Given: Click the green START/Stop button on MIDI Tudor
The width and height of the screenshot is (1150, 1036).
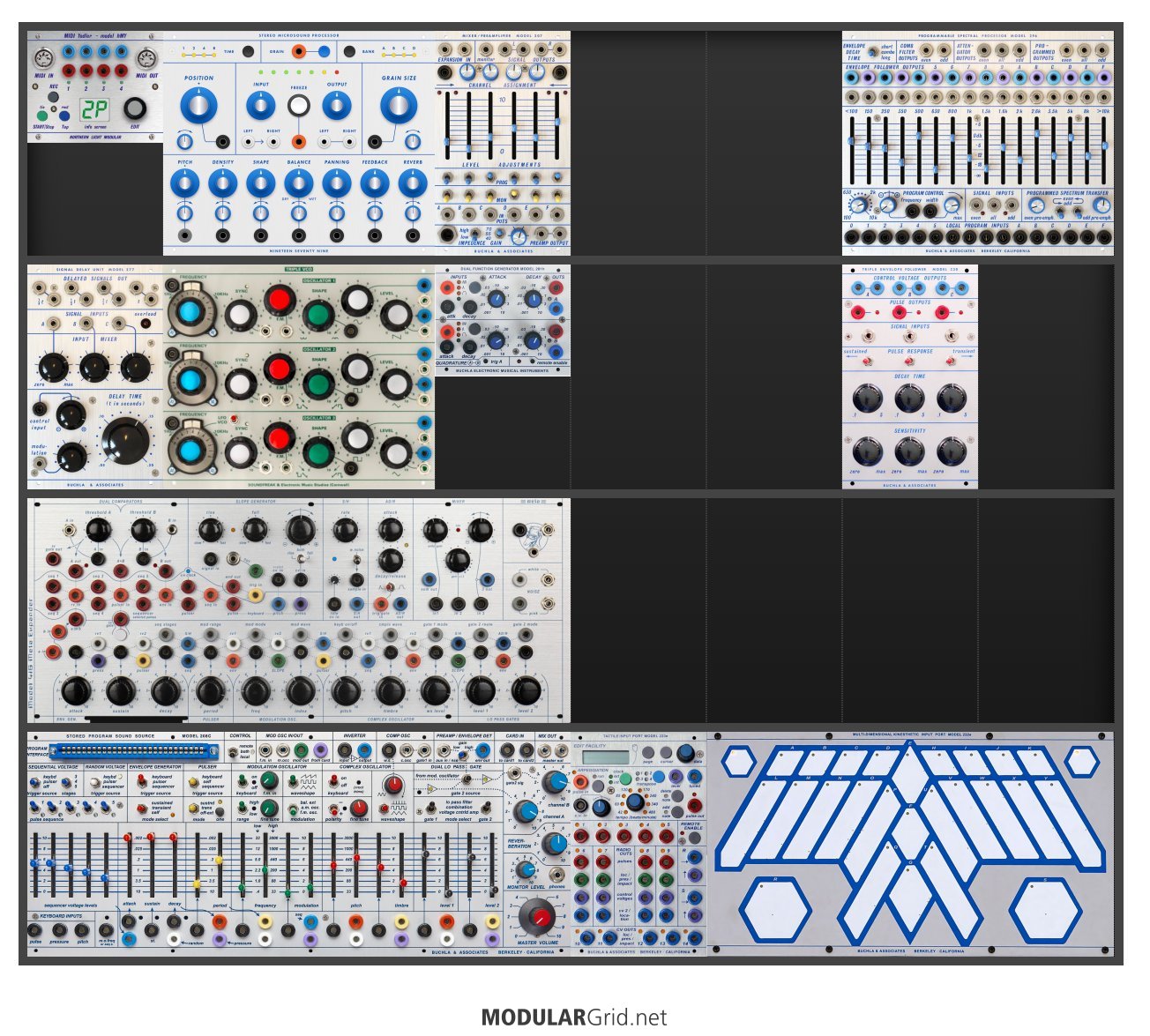Looking at the screenshot, I should coord(41,115).
